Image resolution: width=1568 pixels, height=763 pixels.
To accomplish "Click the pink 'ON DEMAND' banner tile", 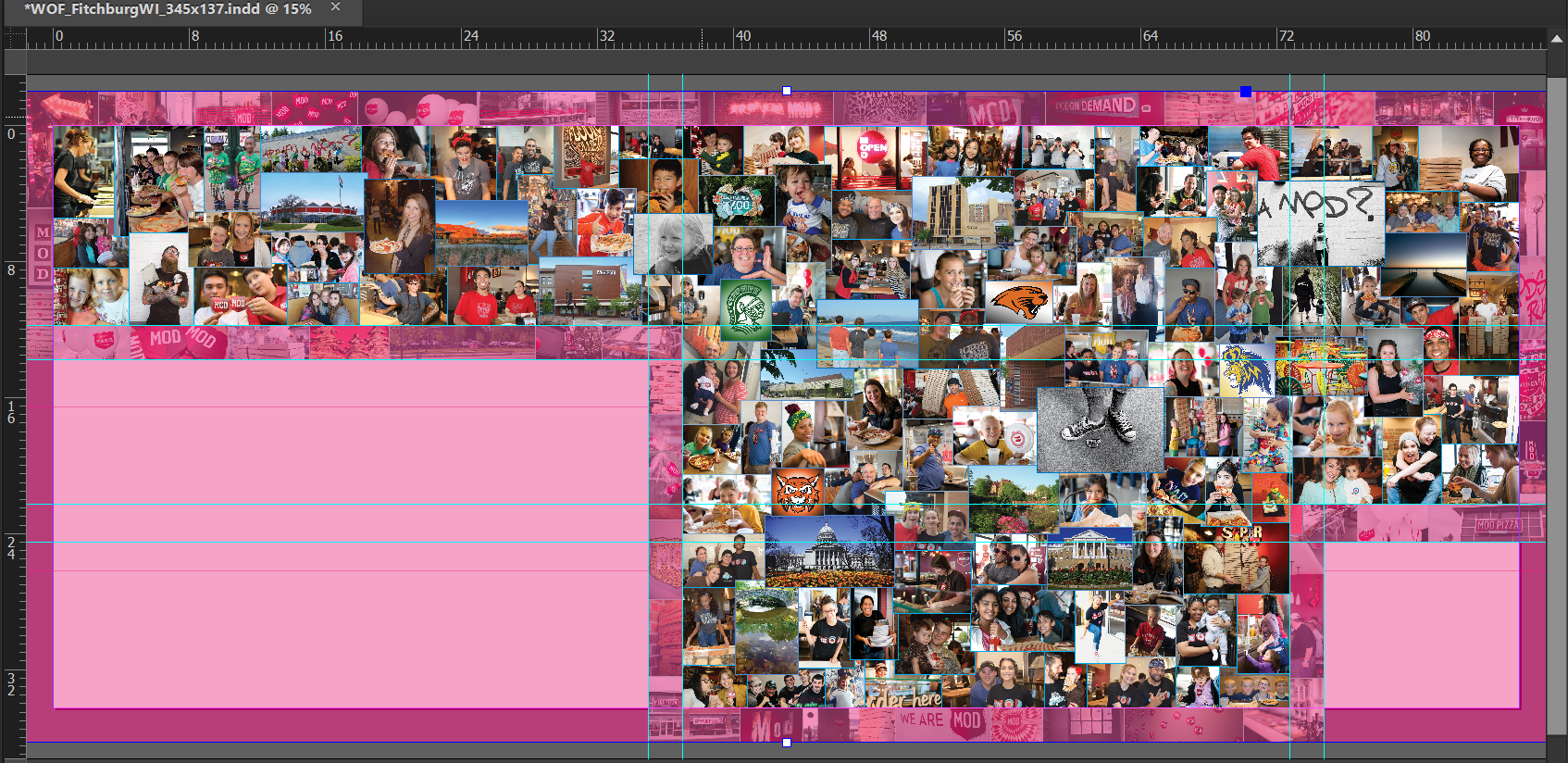I will click(1104, 107).
